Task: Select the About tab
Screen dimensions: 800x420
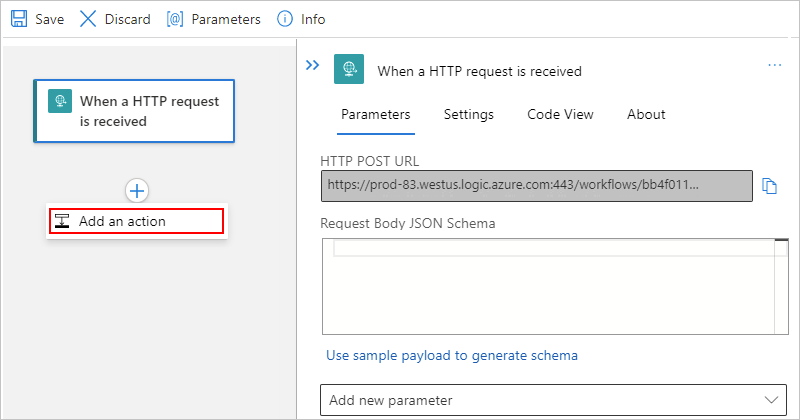Action: click(x=646, y=114)
